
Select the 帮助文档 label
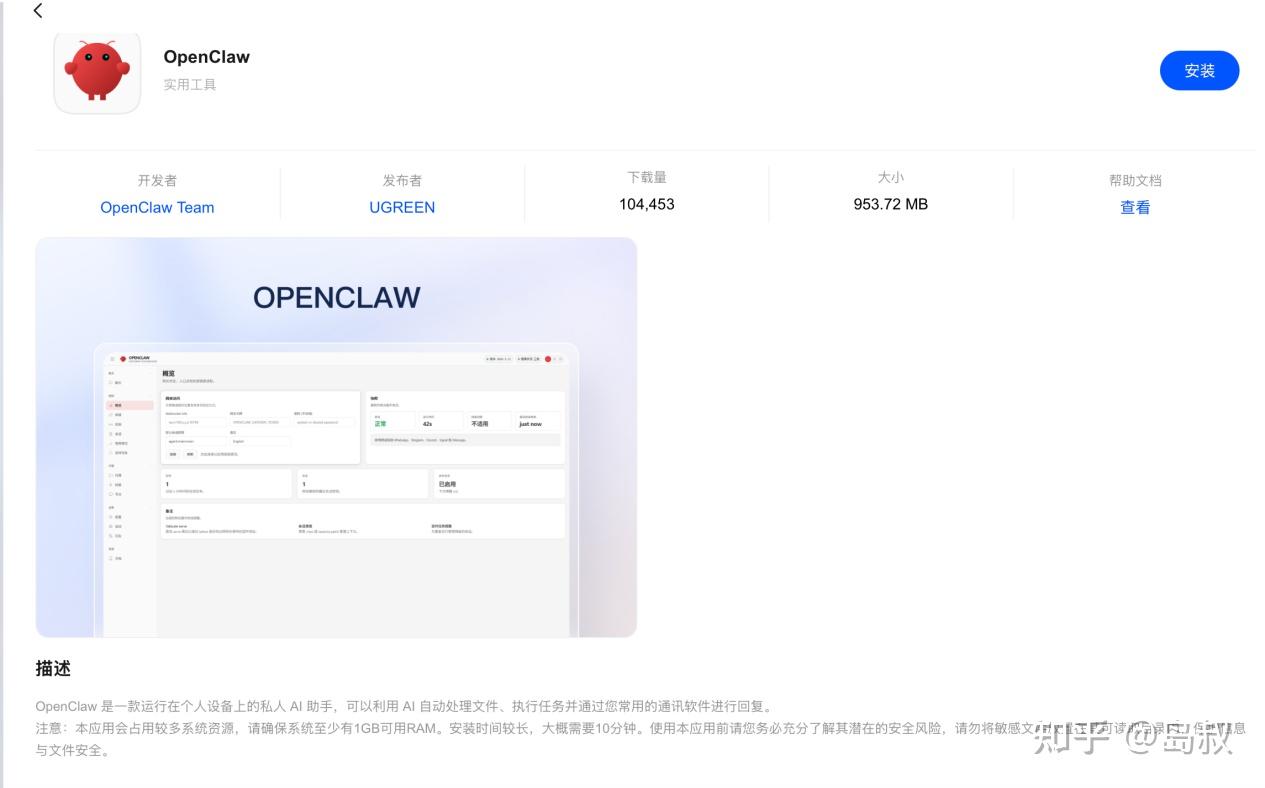pyautogui.click(x=1135, y=181)
